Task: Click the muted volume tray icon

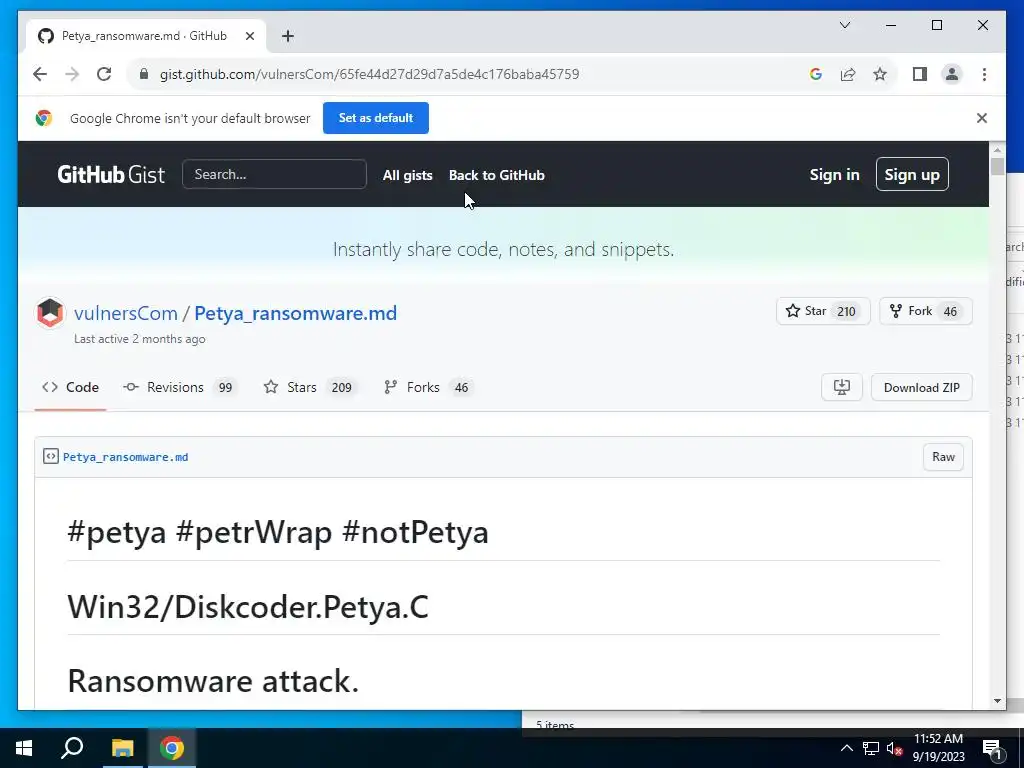Action: click(x=894, y=748)
